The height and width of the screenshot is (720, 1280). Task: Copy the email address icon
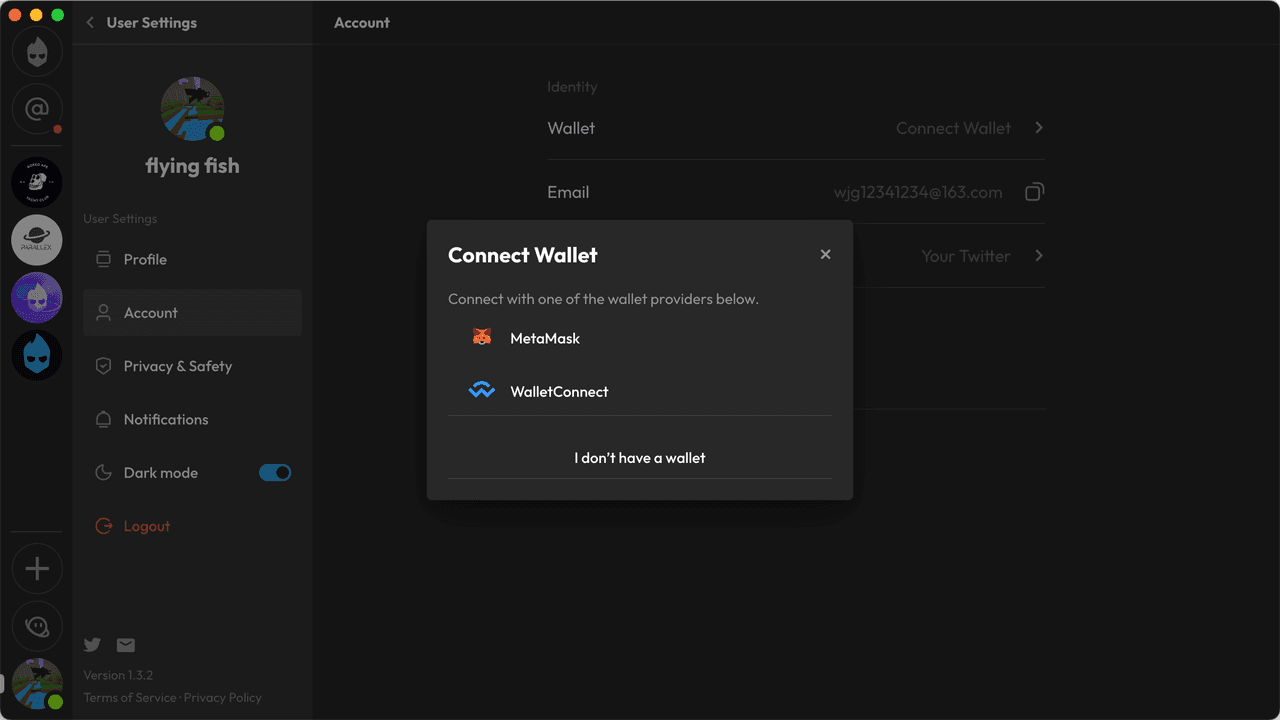pos(1035,191)
